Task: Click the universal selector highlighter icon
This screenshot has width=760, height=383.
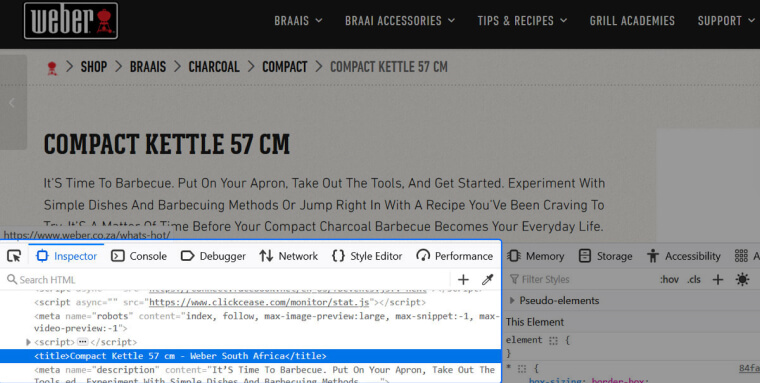Action: [x=522, y=369]
